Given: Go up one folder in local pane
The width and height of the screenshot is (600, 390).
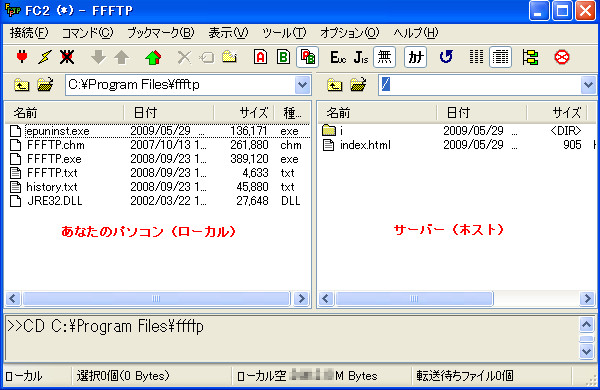Looking at the screenshot, I should 22,85.
